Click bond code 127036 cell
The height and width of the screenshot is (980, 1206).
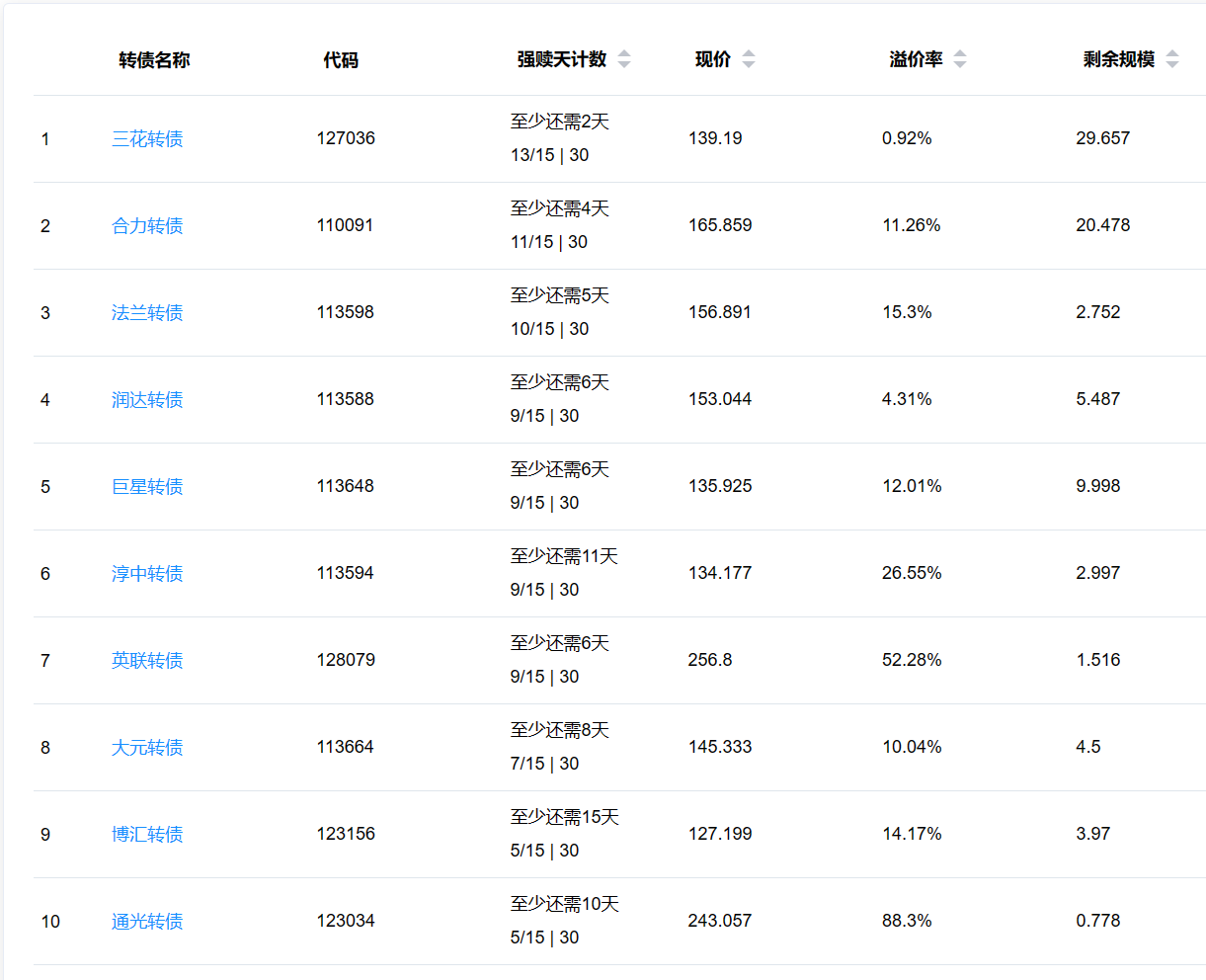pos(346,138)
